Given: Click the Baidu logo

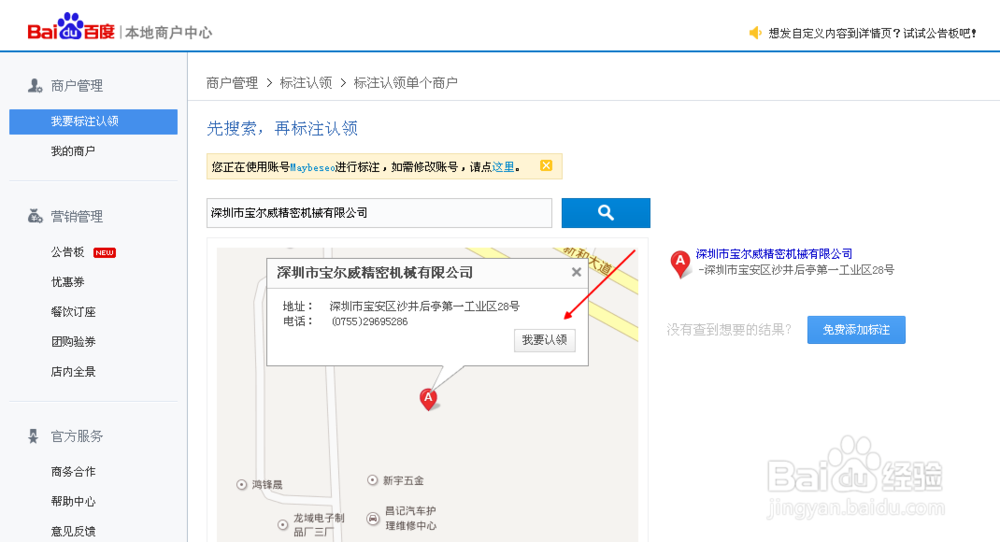Looking at the screenshot, I should pos(71,27).
